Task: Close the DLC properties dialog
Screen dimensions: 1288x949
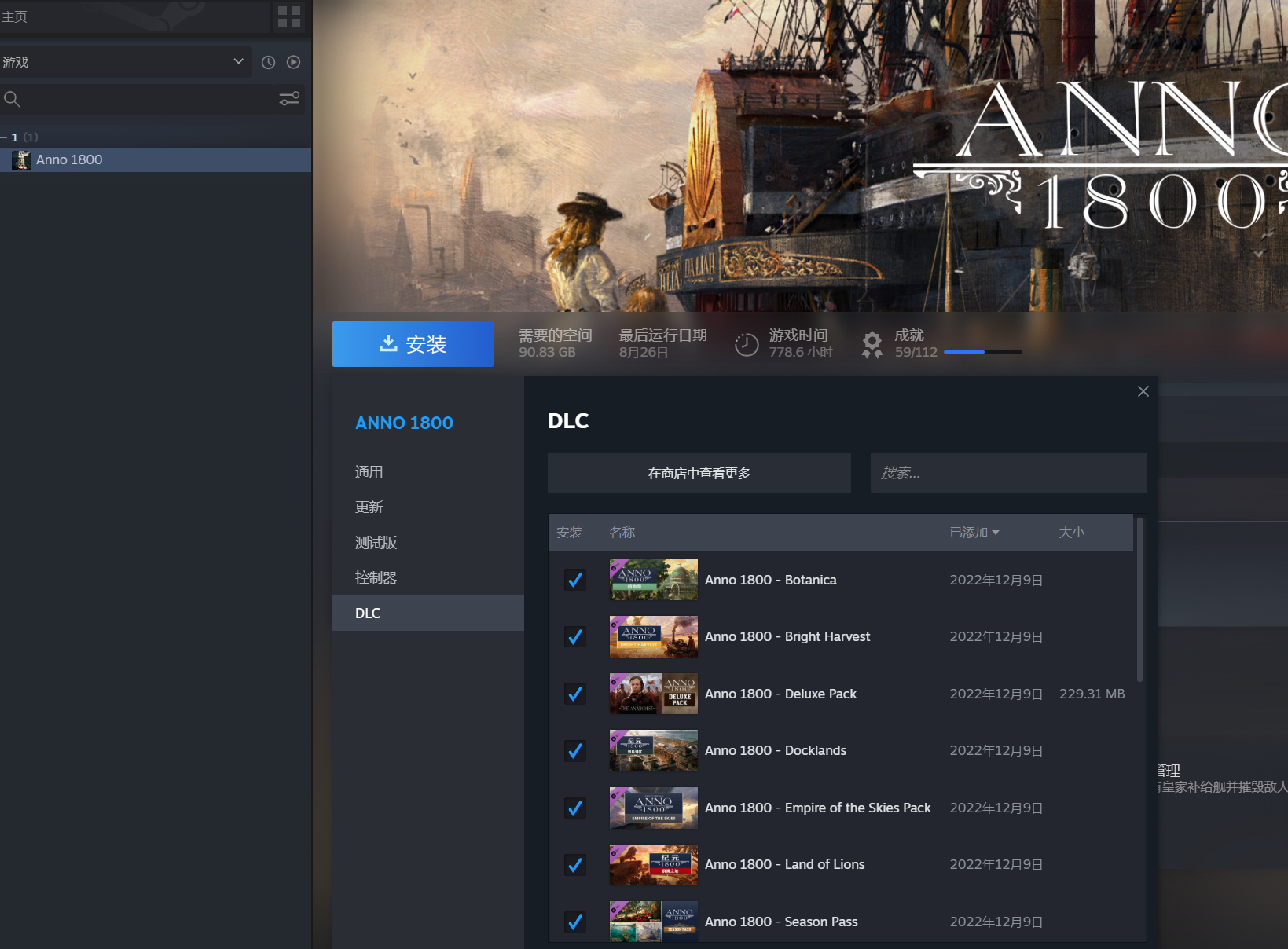Action: (1143, 391)
